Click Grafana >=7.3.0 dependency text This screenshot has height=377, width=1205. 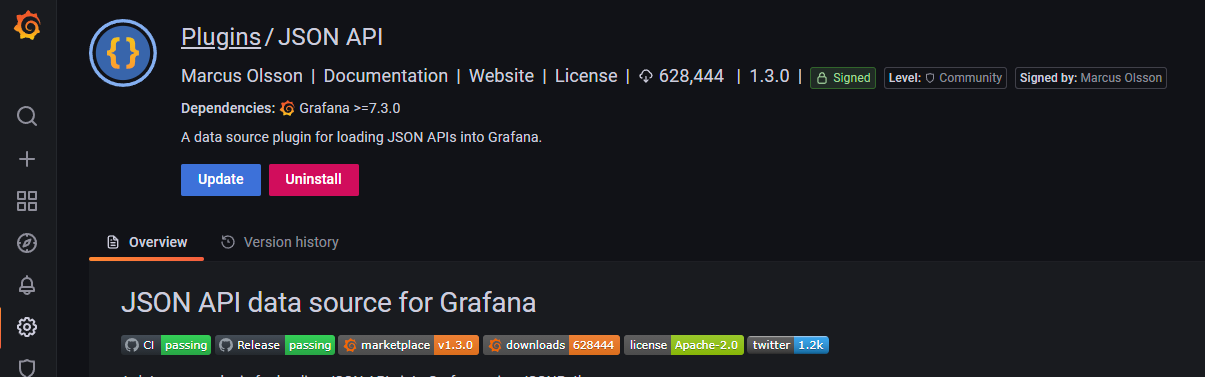coord(350,108)
